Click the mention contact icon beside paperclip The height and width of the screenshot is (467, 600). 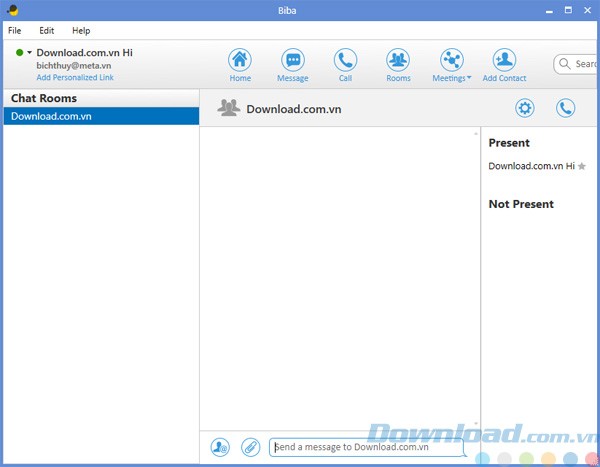(221, 447)
